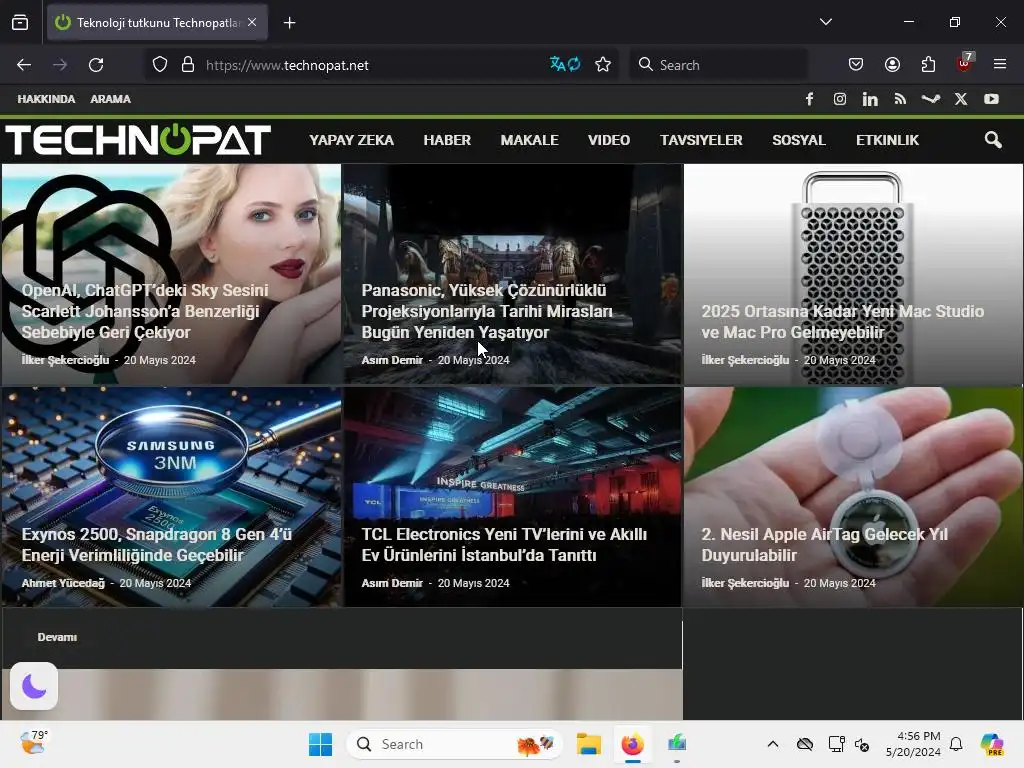The image size is (1024, 768).
Task: Select the Teknoloji tutkunu Technopat tab
Action: coord(157,22)
